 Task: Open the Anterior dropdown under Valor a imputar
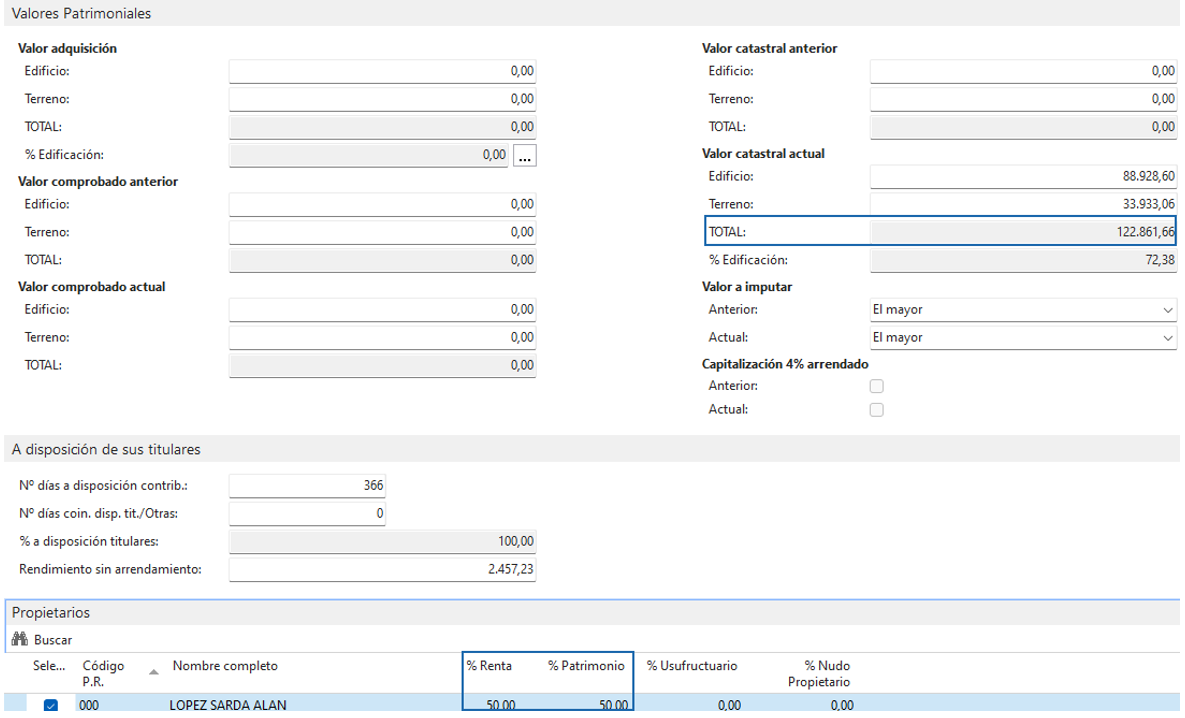click(1023, 310)
